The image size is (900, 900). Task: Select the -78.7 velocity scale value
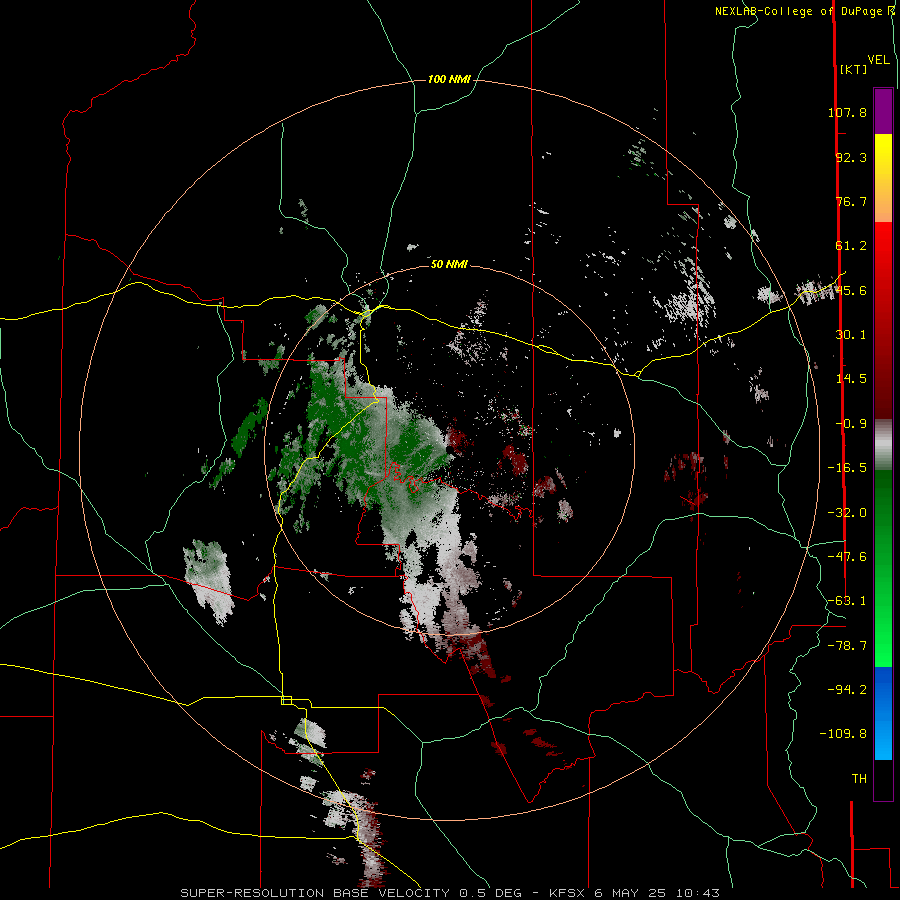(847, 646)
